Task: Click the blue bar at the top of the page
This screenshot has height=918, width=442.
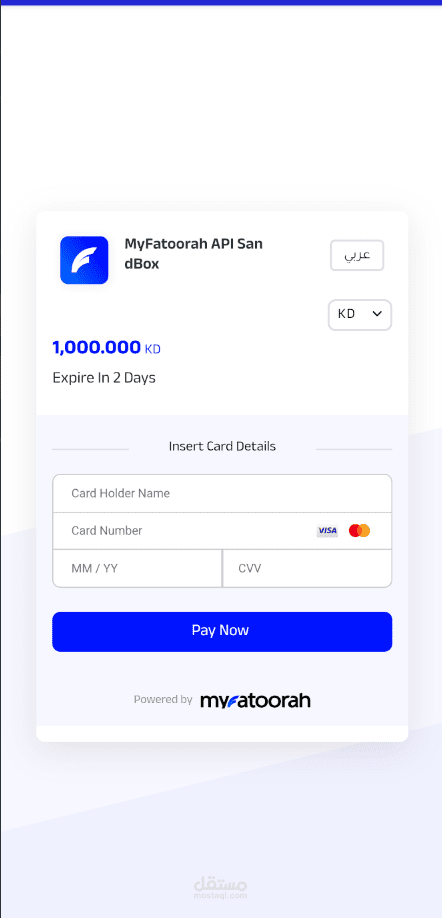Action: (221, 2)
